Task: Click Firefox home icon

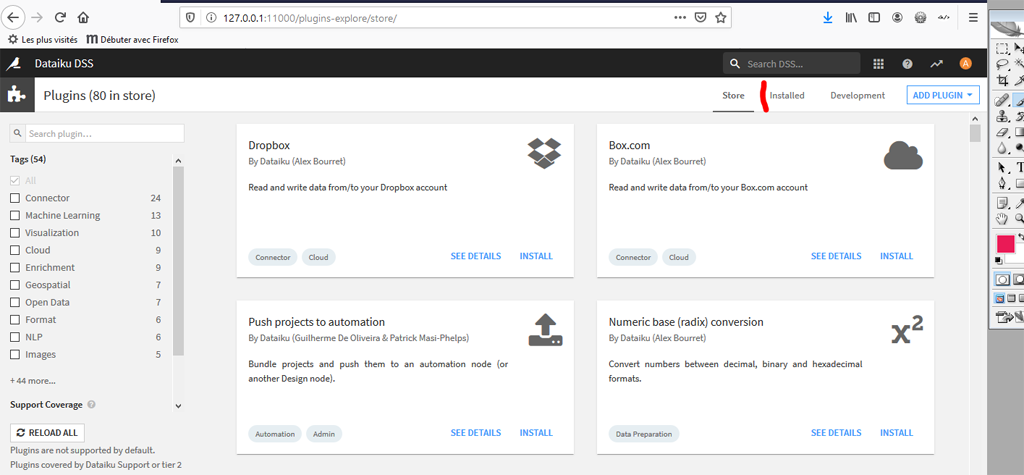Action: coord(83,18)
